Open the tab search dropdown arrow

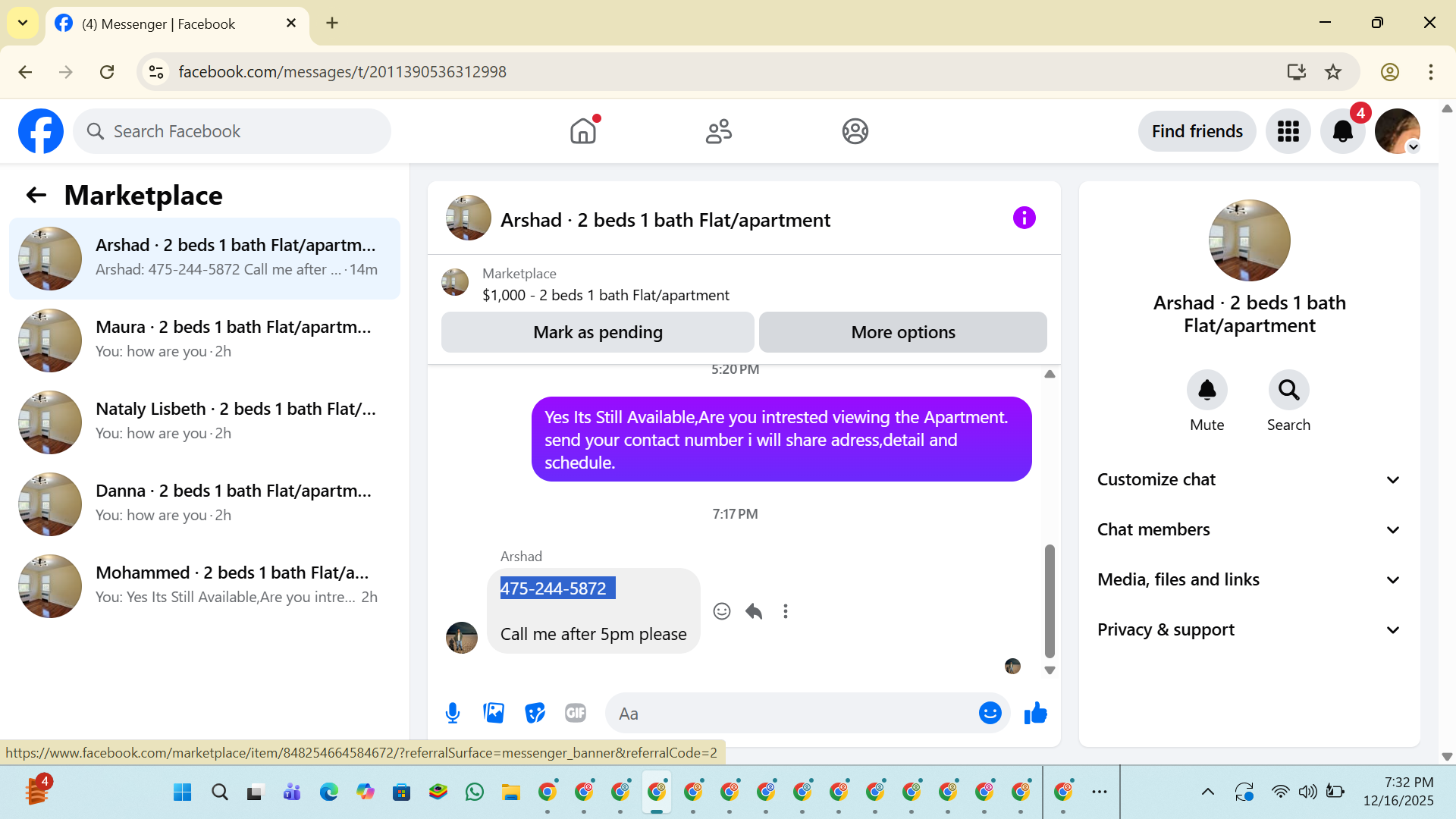pos(23,23)
